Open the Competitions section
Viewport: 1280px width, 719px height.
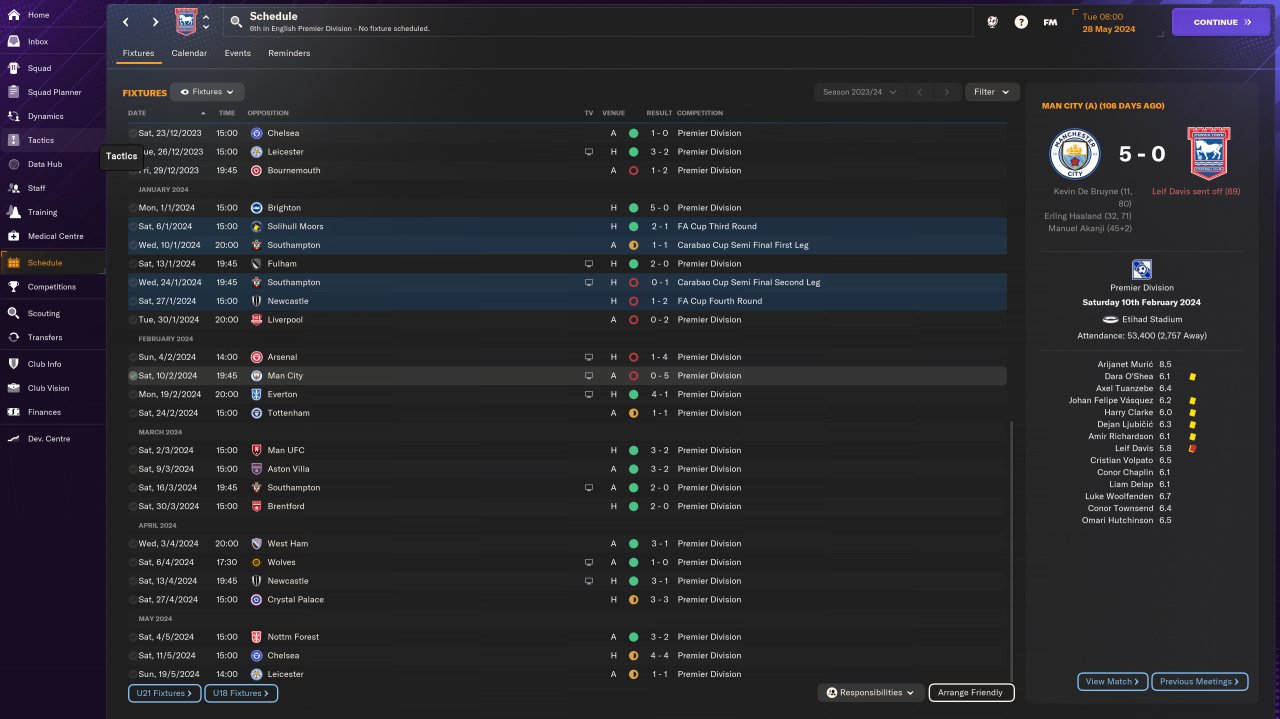pyautogui.click(x=53, y=287)
